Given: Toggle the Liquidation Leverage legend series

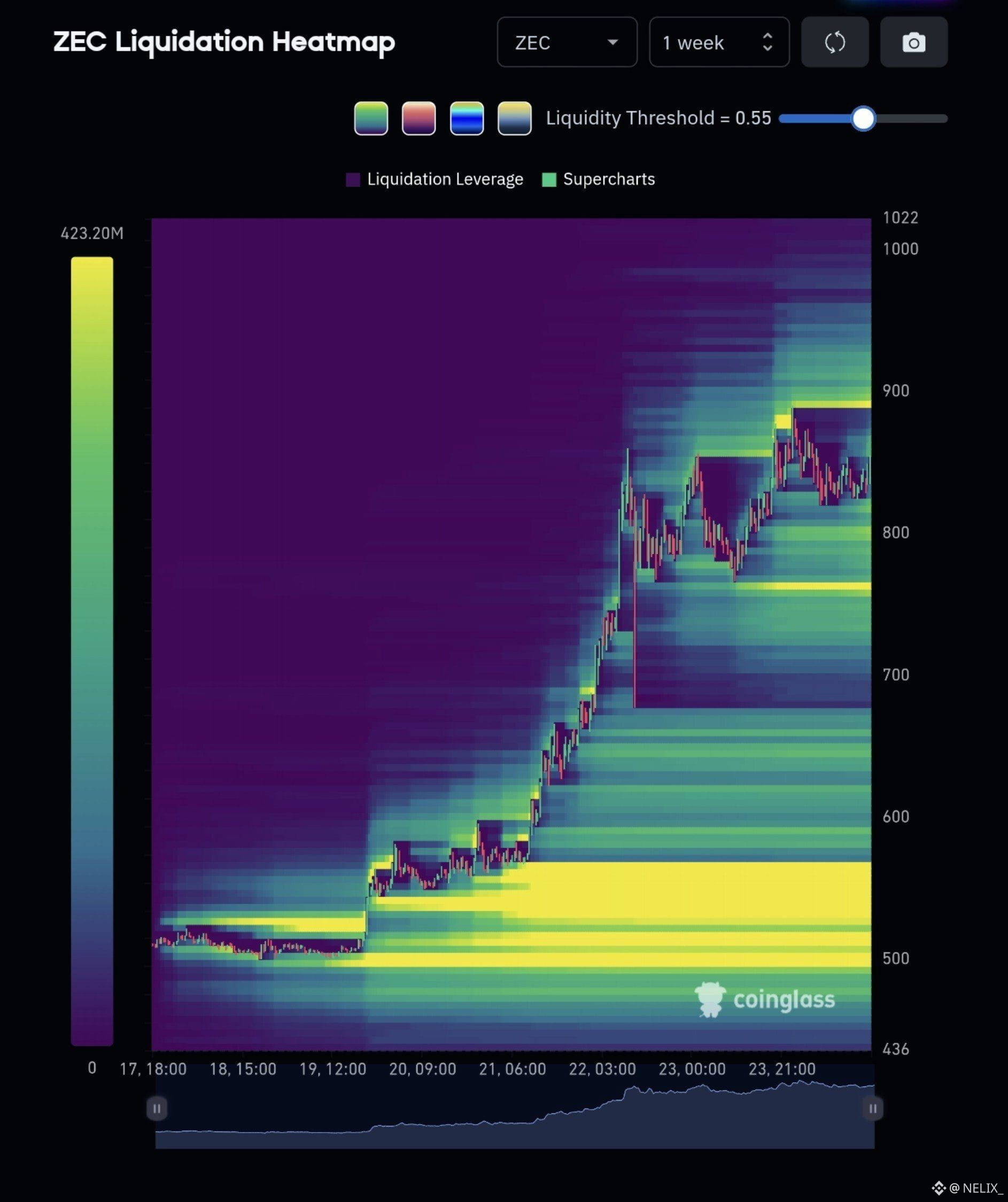Looking at the screenshot, I should 435,179.
